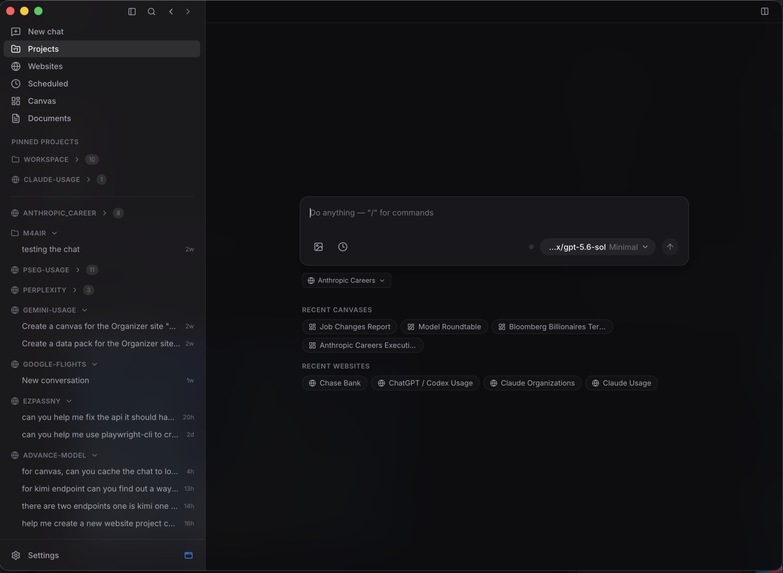Collapse the GOOGLE-FLIGHTS project

pos(94,364)
